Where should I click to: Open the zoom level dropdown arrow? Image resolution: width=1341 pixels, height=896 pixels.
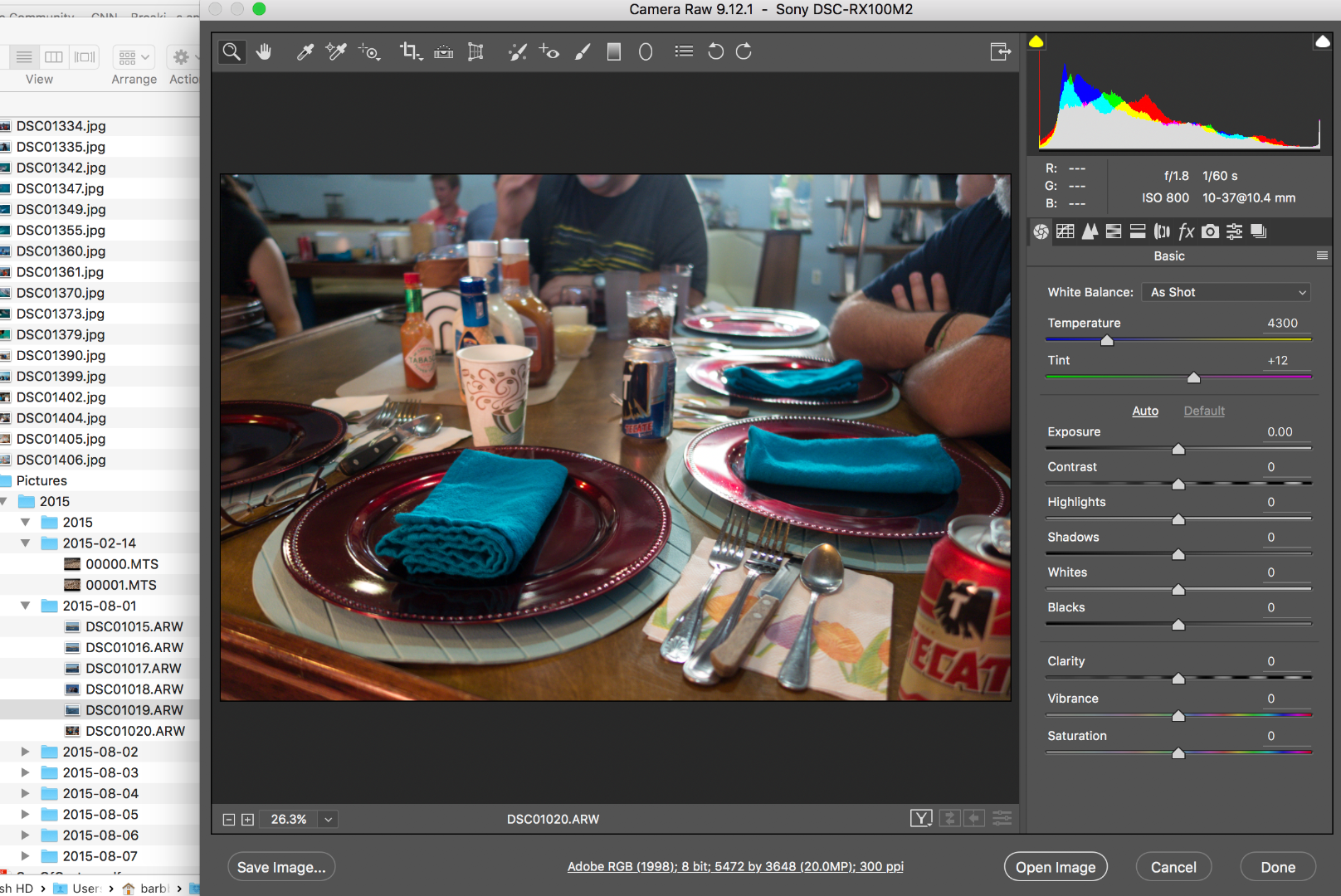coord(329,820)
